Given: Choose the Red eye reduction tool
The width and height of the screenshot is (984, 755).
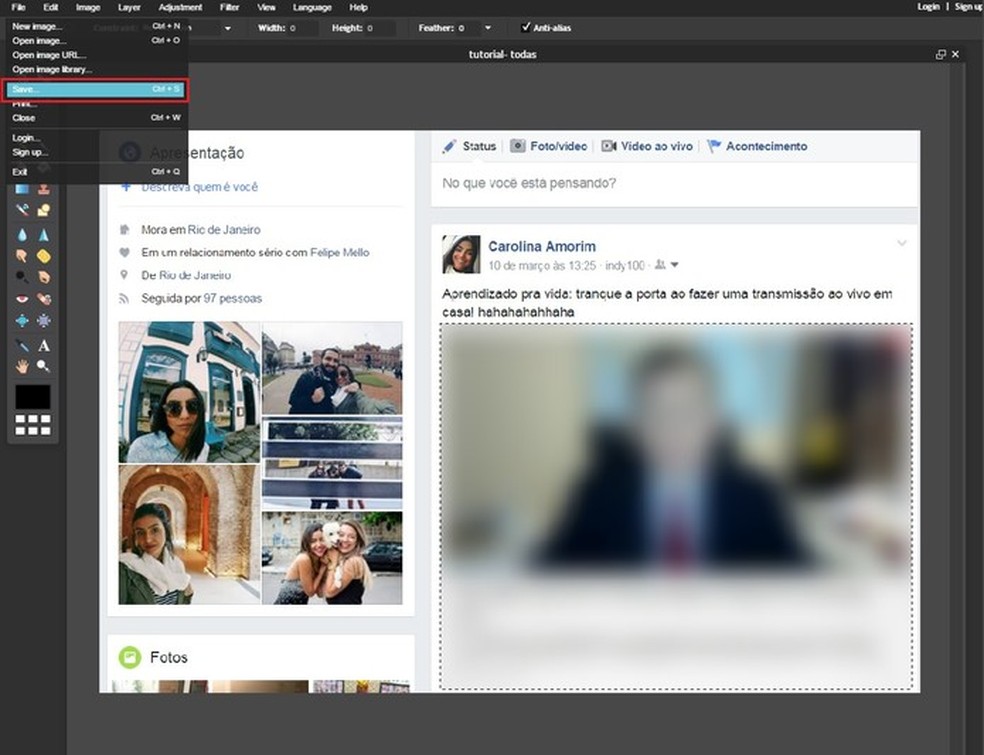Looking at the screenshot, I should [22, 299].
